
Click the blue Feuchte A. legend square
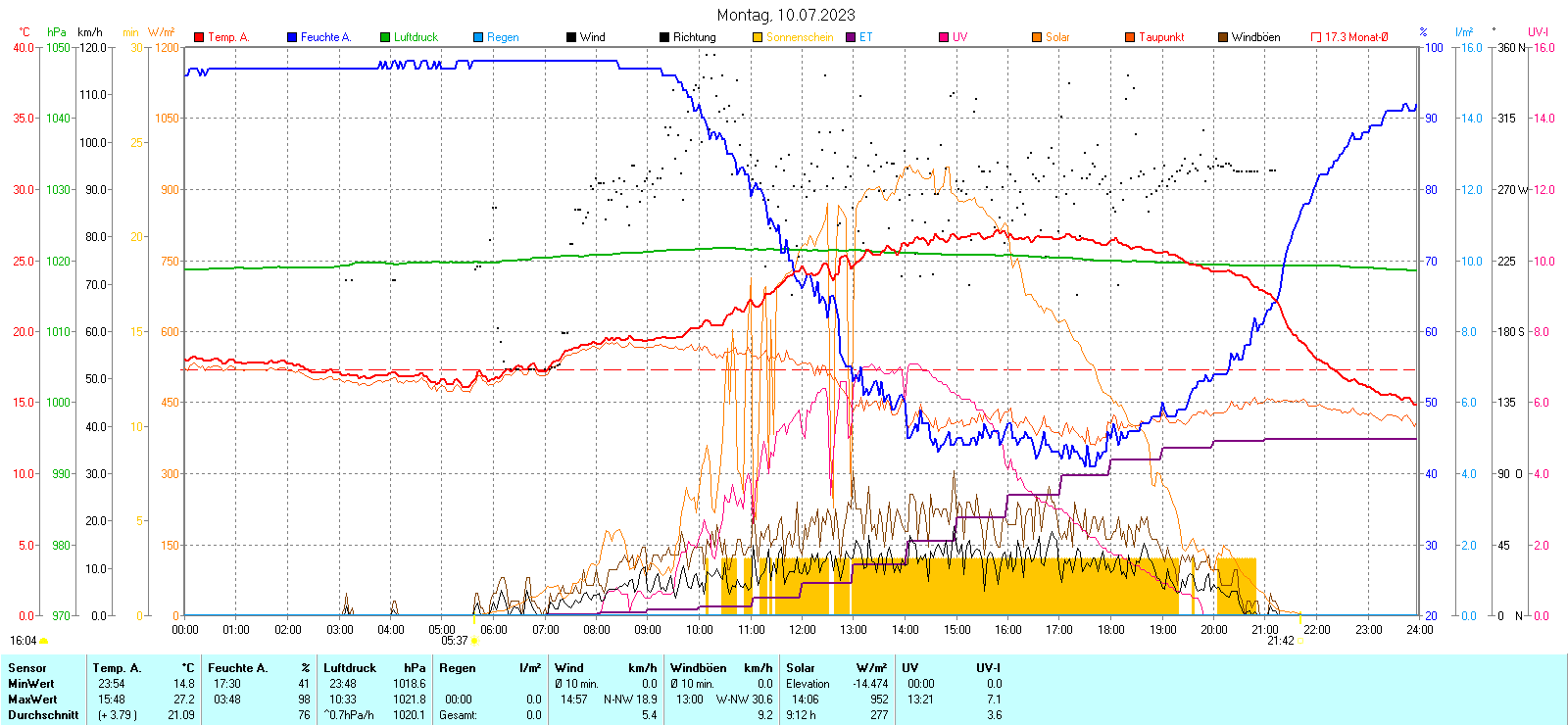[x=292, y=37]
